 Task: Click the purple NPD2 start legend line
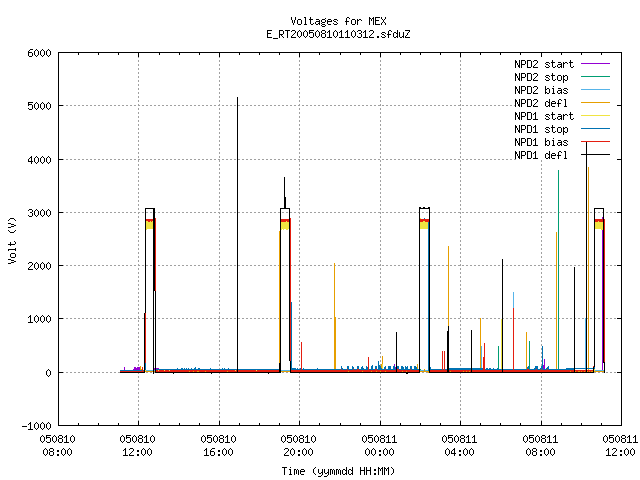(596, 64)
